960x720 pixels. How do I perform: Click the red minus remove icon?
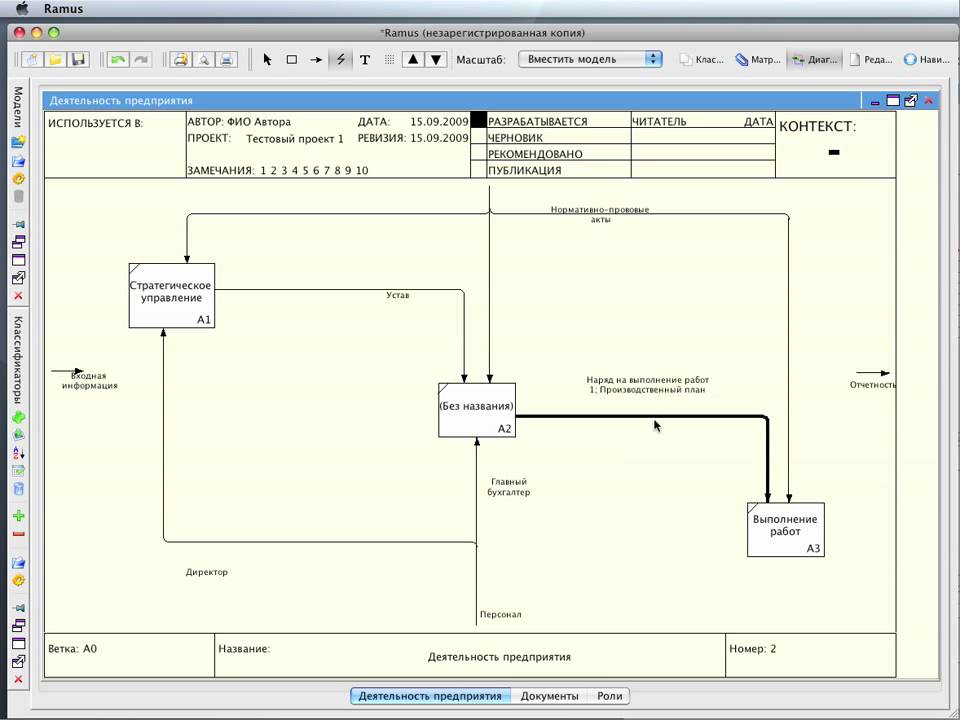coord(18,534)
